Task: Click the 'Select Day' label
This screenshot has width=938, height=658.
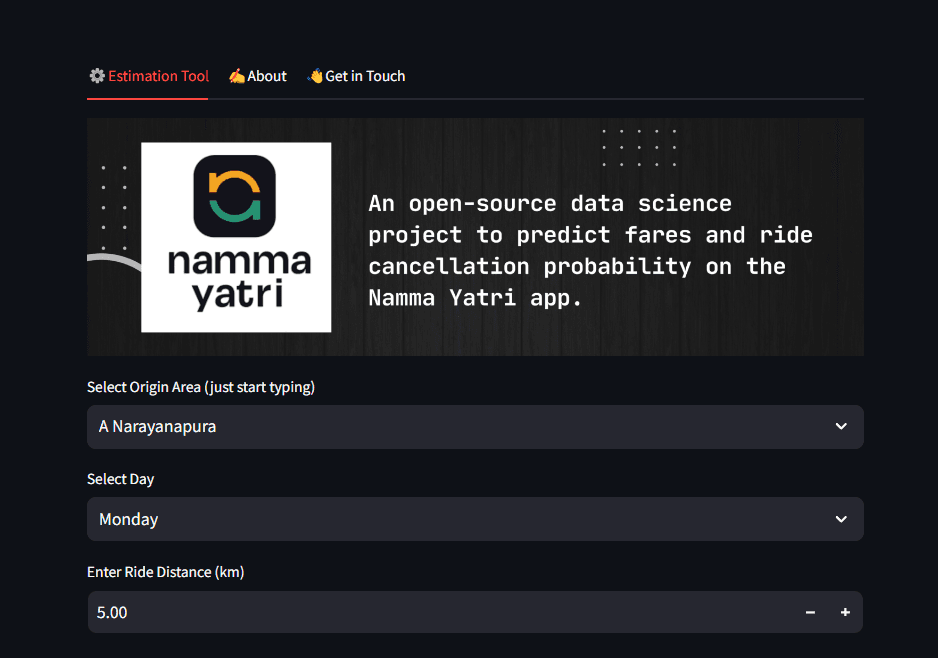Action: pyautogui.click(x=121, y=479)
